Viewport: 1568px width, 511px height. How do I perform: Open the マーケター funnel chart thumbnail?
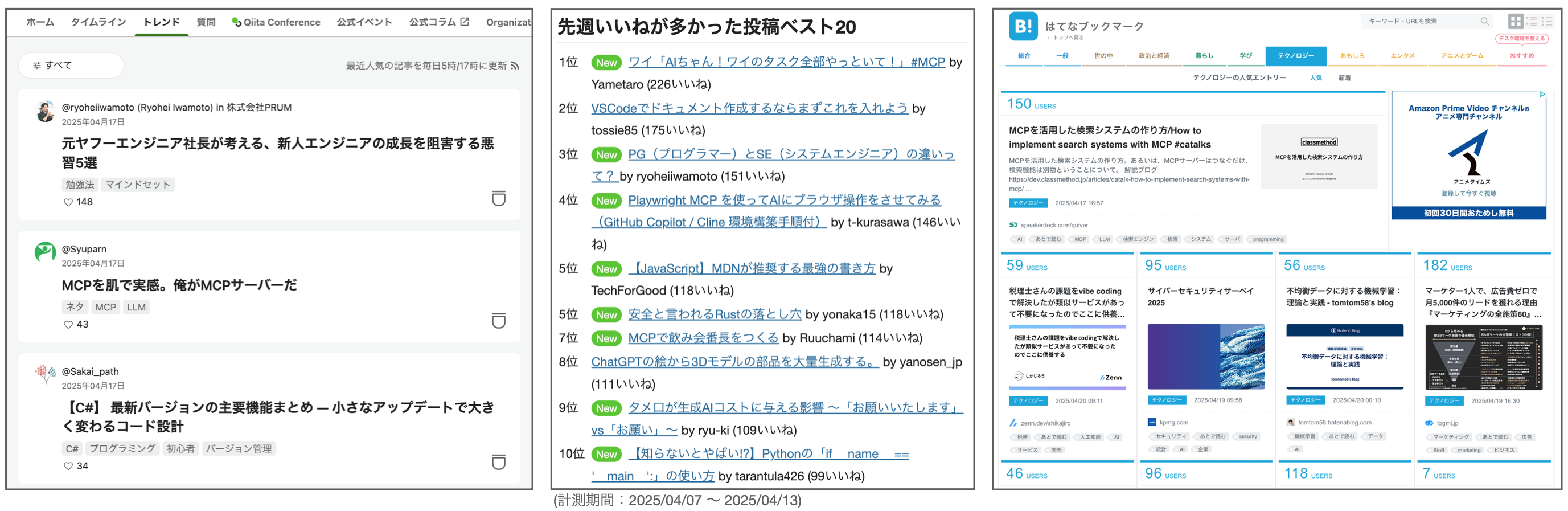(x=1483, y=357)
